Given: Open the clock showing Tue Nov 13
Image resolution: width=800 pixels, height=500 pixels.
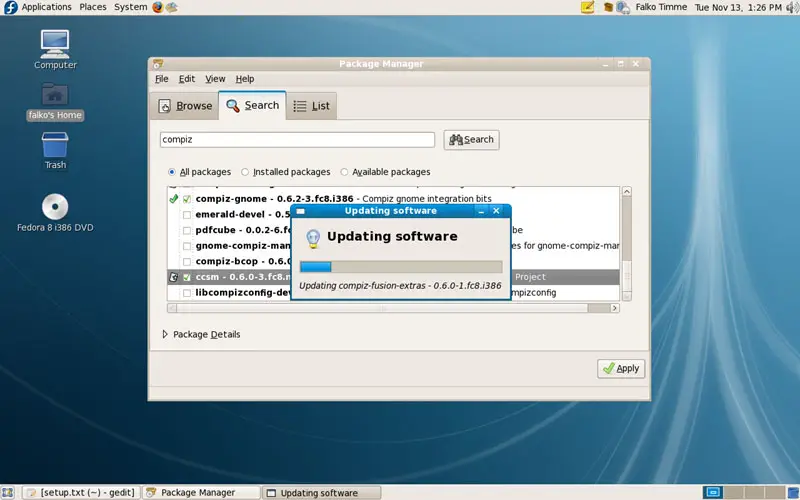Looking at the screenshot, I should pyautogui.click(x=738, y=7).
